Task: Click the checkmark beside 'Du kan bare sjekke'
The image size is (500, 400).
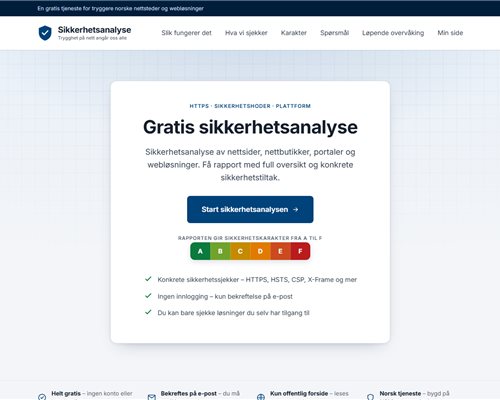Action: point(148,312)
